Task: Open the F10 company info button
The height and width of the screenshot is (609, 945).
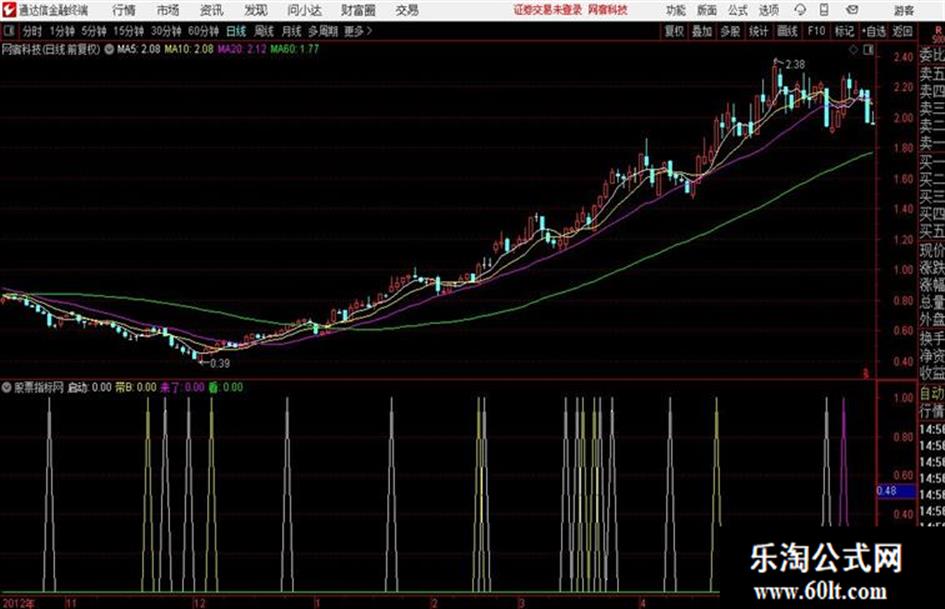Action: pos(816,31)
